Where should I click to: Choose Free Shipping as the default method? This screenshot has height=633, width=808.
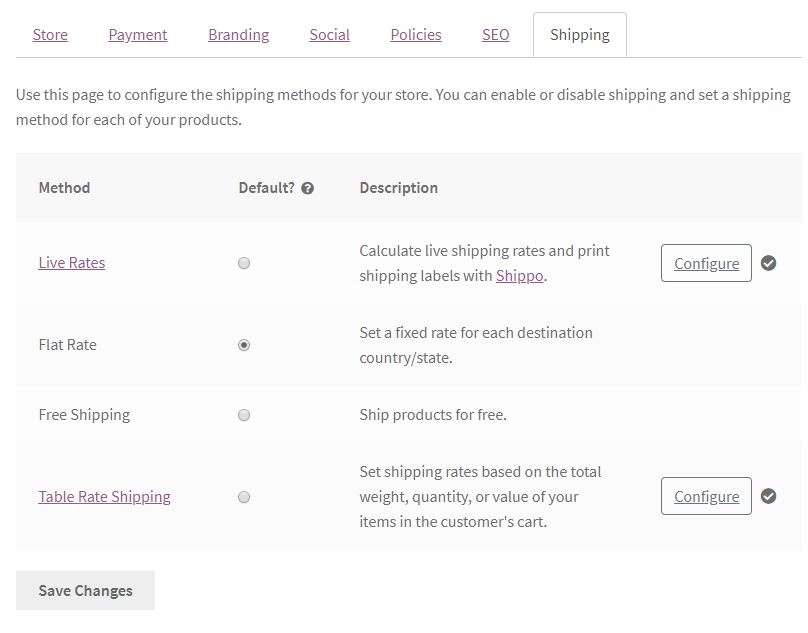pos(244,415)
